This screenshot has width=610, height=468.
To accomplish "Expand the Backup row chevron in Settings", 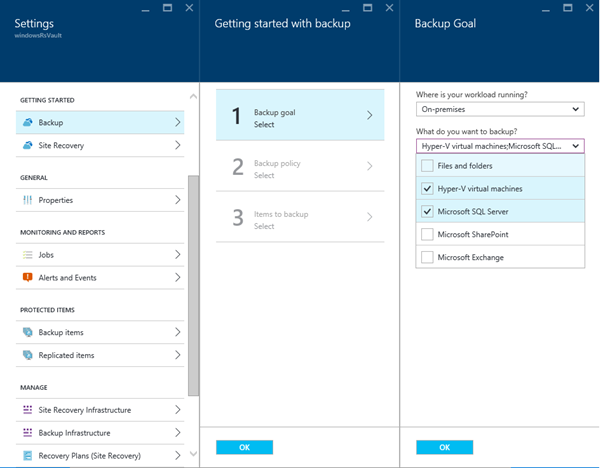I will click(x=177, y=122).
